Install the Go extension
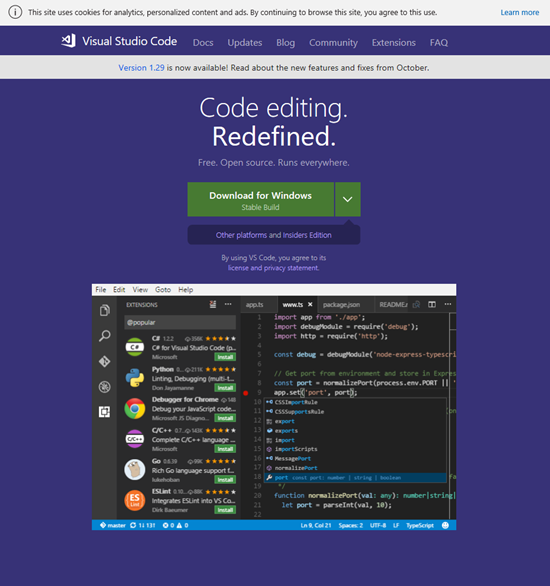Viewport: 550px width, 586px height. click(x=225, y=479)
